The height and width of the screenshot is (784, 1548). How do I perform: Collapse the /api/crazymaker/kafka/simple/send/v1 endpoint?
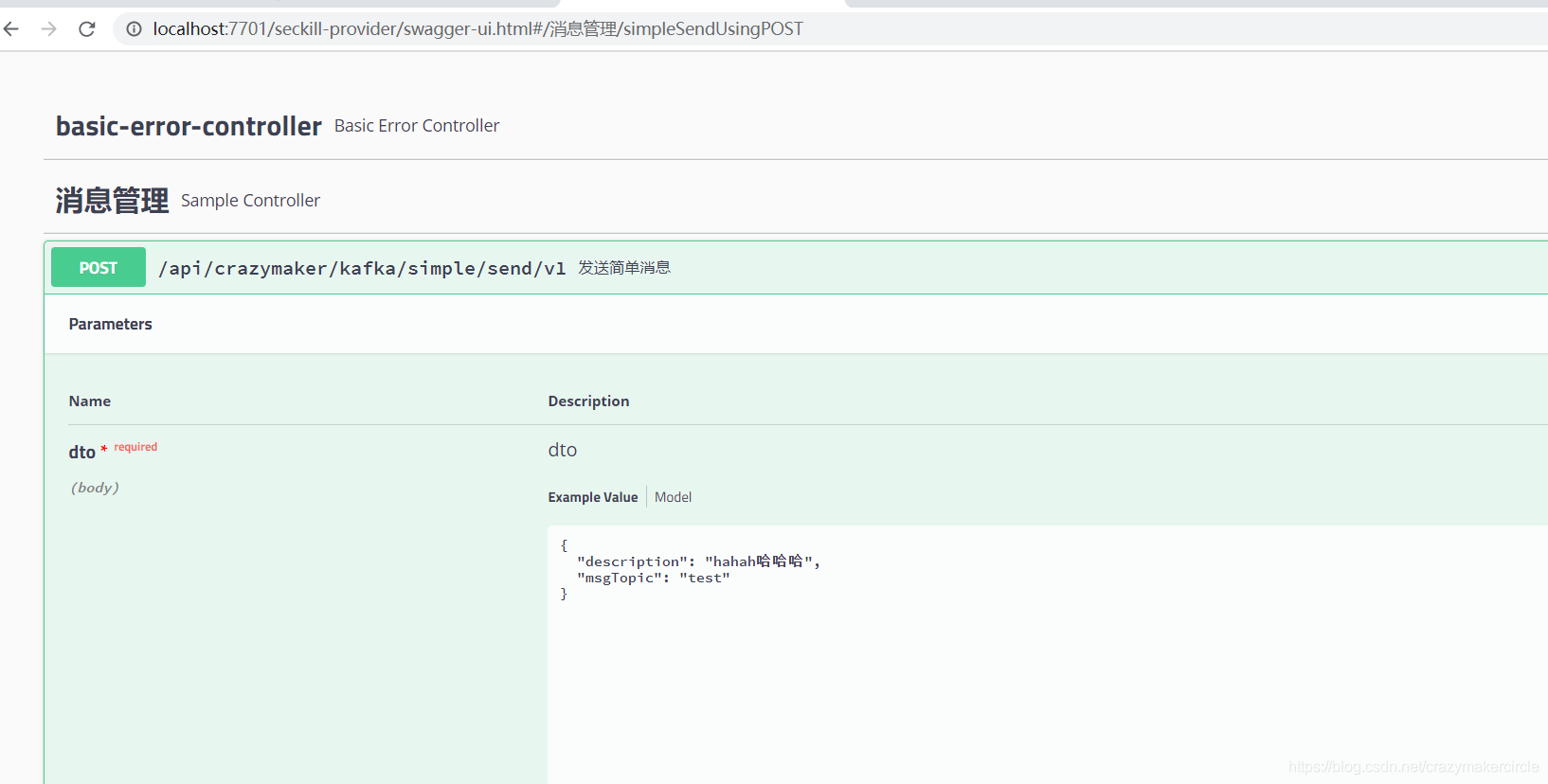[x=362, y=269]
